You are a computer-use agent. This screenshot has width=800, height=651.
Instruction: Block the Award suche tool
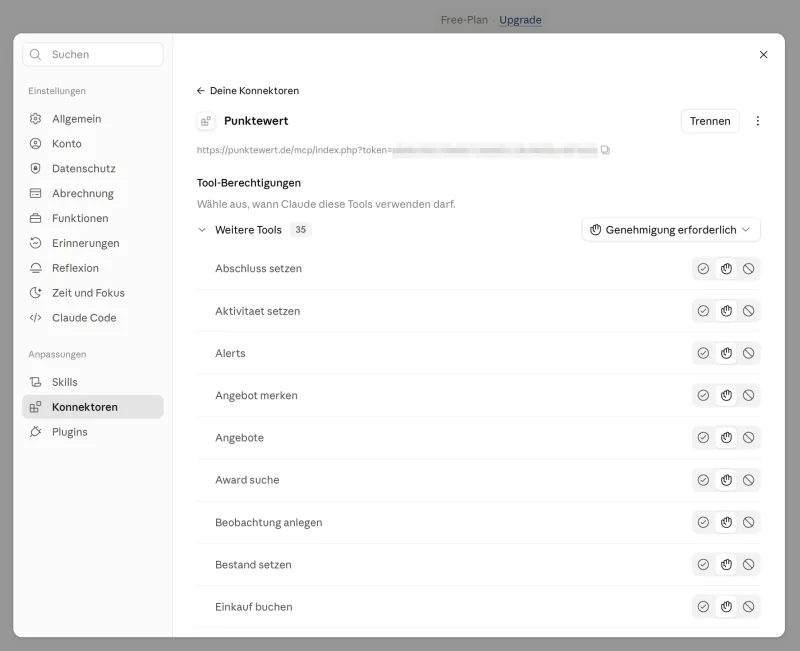pos(748,480)
